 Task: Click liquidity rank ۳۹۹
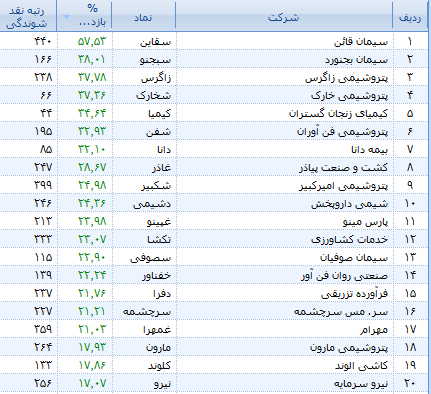pyautogui.click(x=43, y=186)
